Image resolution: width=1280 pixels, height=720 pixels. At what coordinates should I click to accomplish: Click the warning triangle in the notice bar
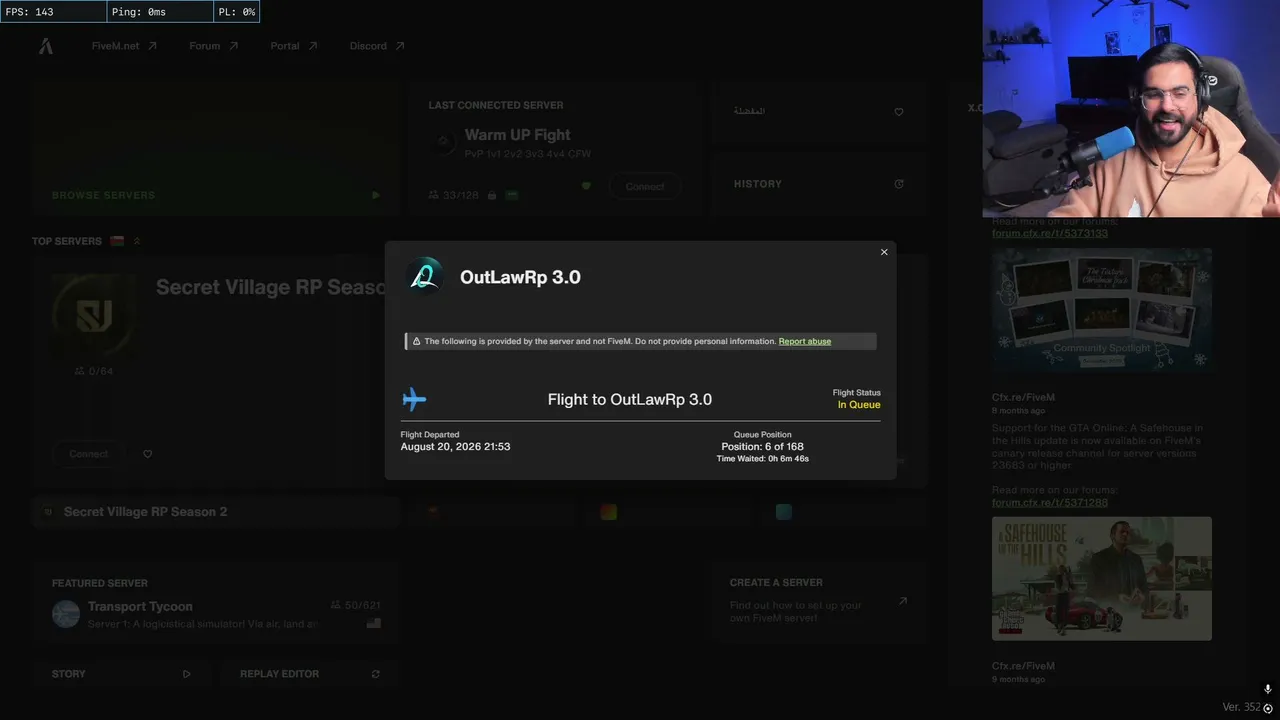point(416,341)
